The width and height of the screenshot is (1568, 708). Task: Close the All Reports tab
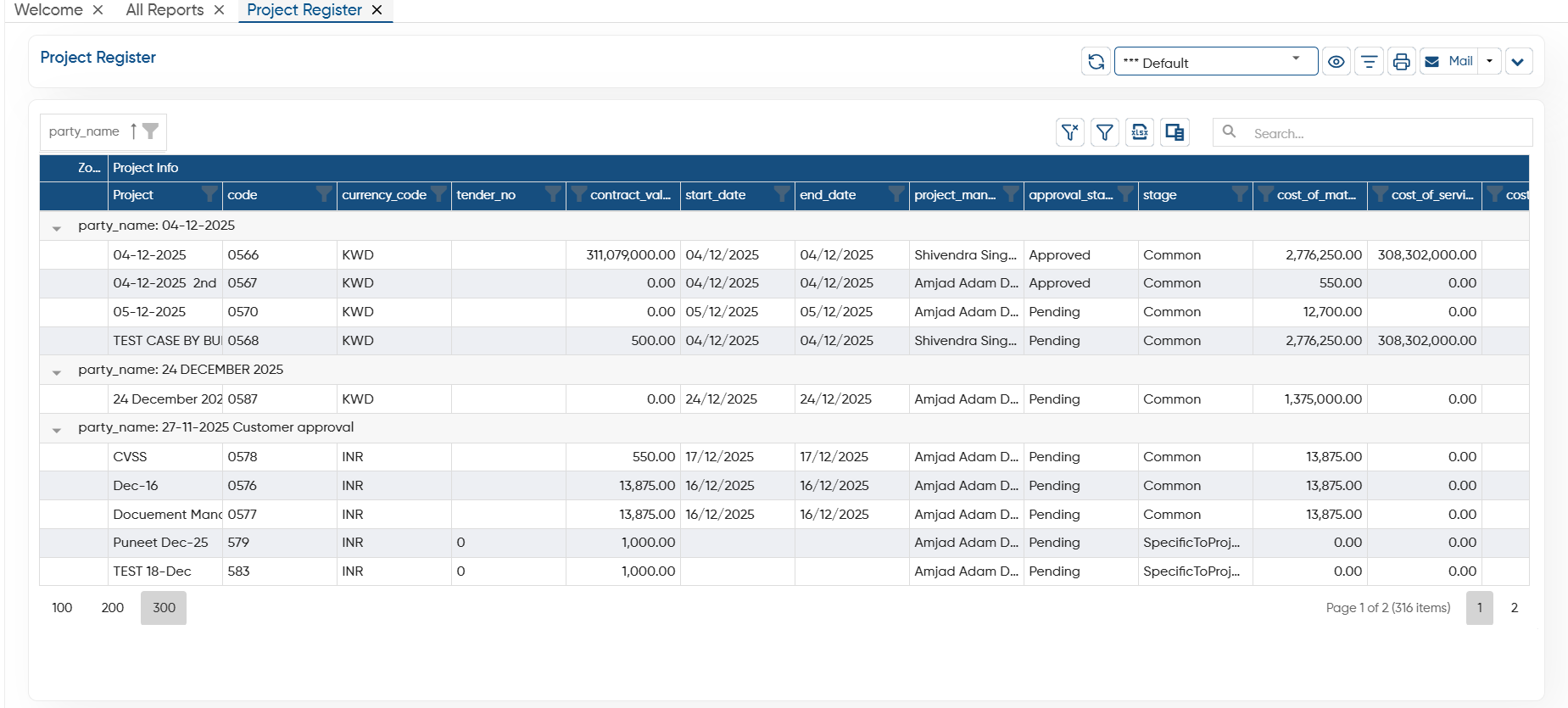pyautogui.click(x=219, y=10)
